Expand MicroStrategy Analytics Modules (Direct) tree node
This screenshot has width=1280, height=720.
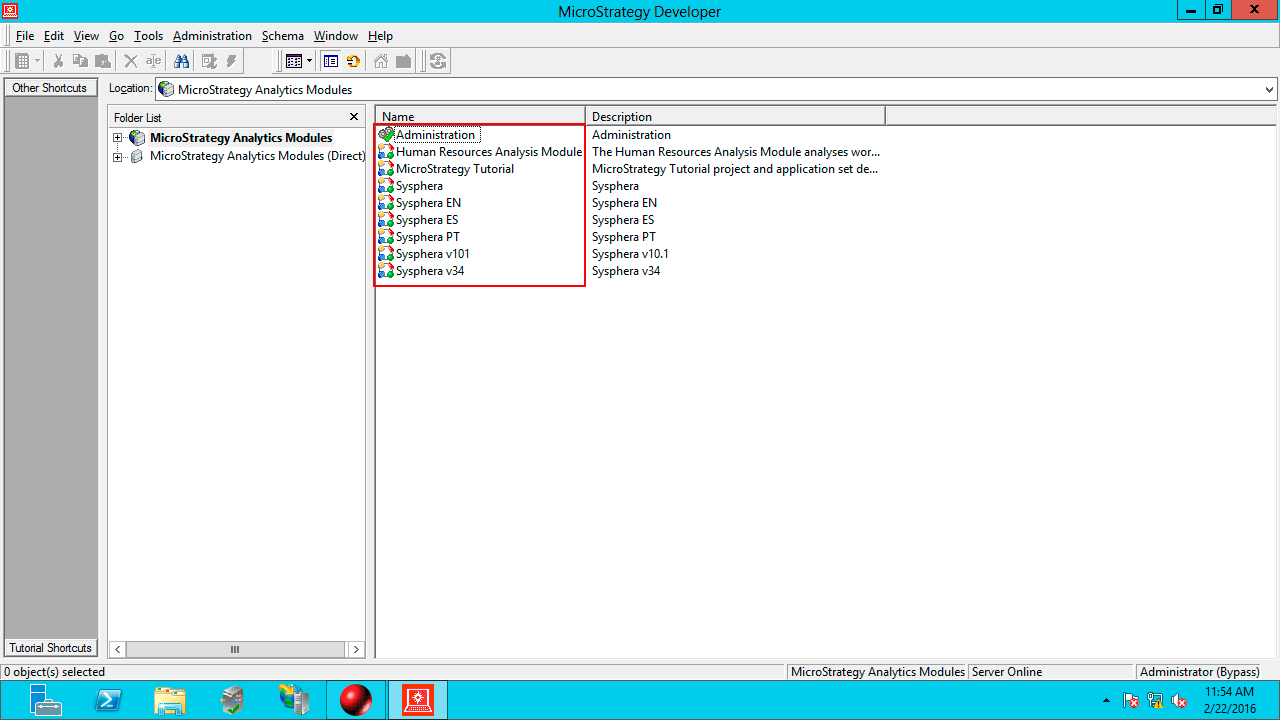click(118, 157)
